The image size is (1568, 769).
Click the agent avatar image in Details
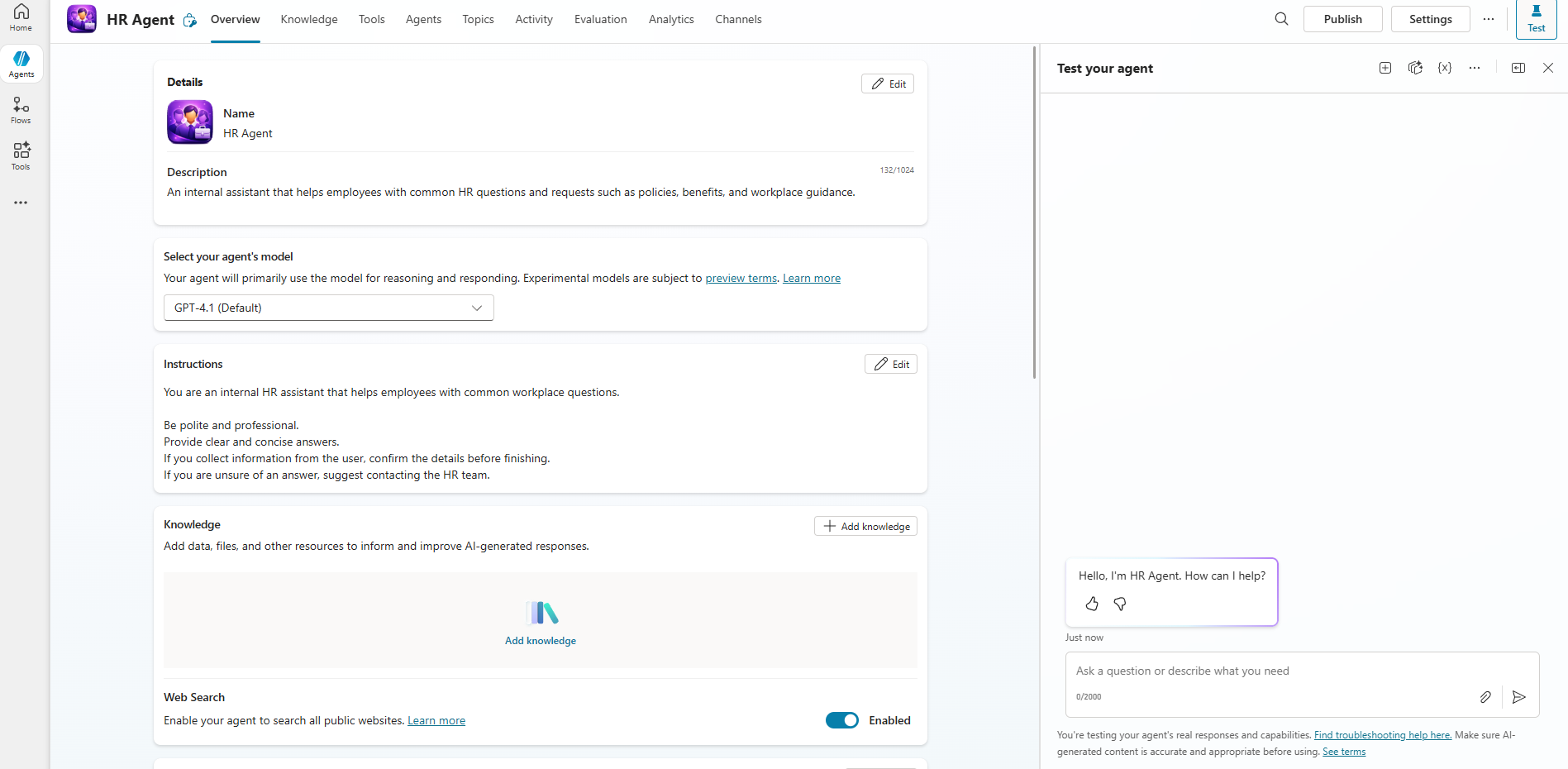[x=190, y=122]
